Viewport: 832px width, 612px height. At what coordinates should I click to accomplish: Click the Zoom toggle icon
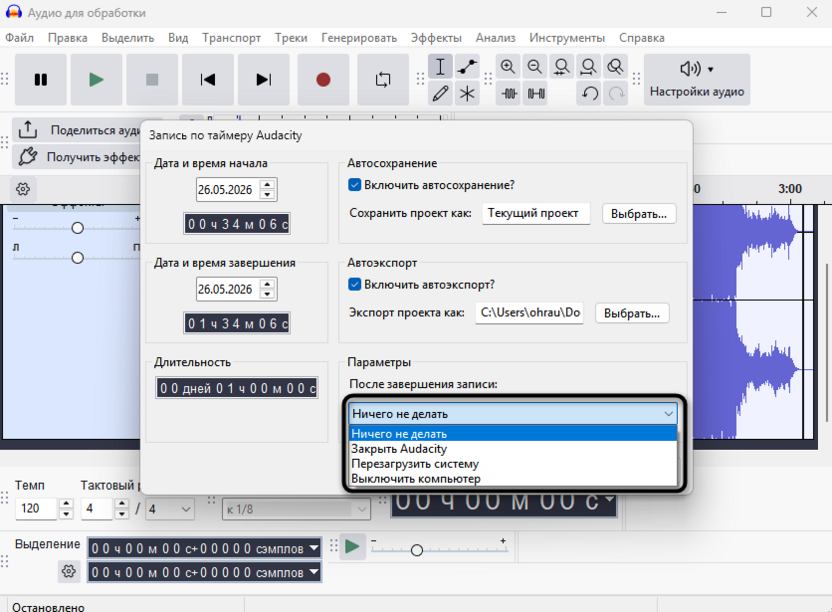click(x=616, y=67)
